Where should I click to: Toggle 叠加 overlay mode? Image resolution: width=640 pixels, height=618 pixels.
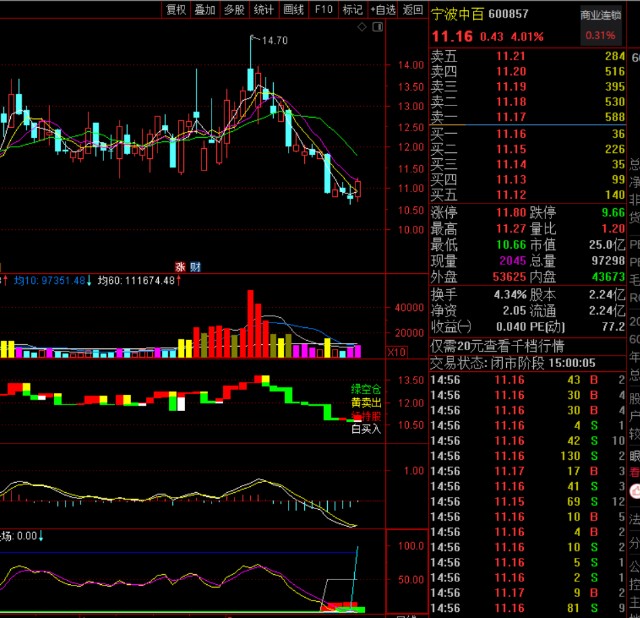(205, 10)
